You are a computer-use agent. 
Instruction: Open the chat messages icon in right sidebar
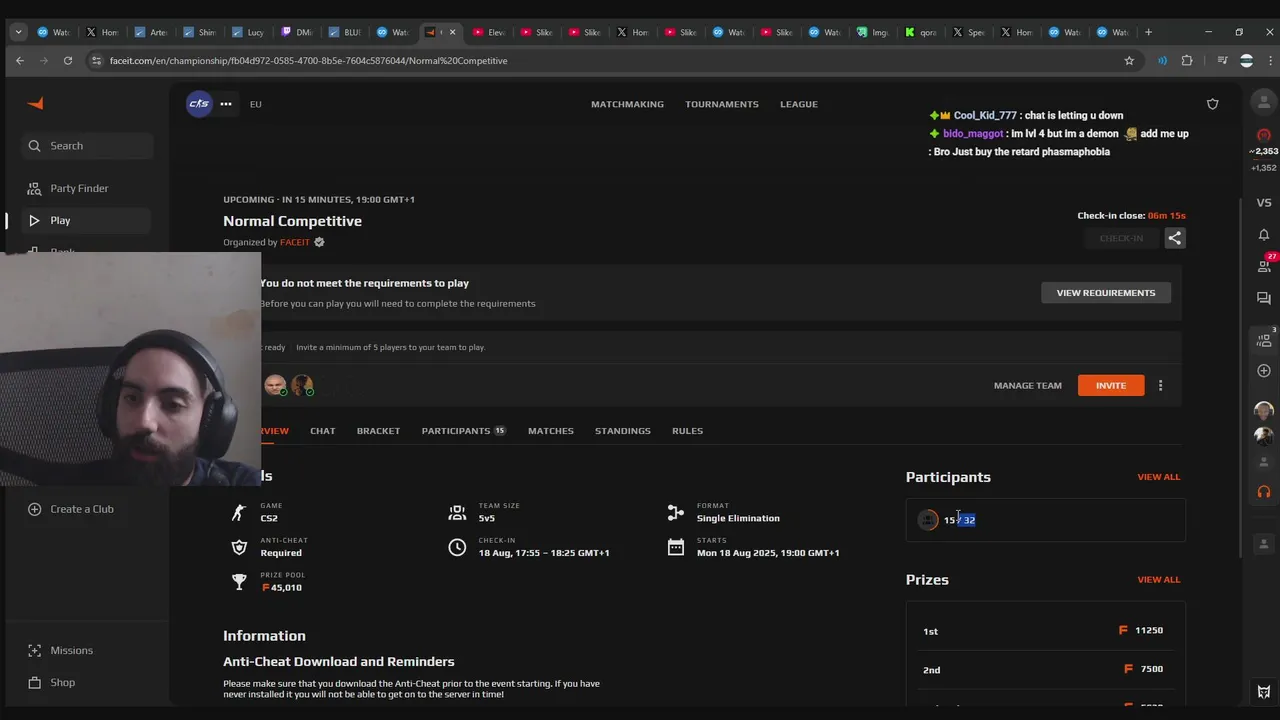[x=1264, y=298]
